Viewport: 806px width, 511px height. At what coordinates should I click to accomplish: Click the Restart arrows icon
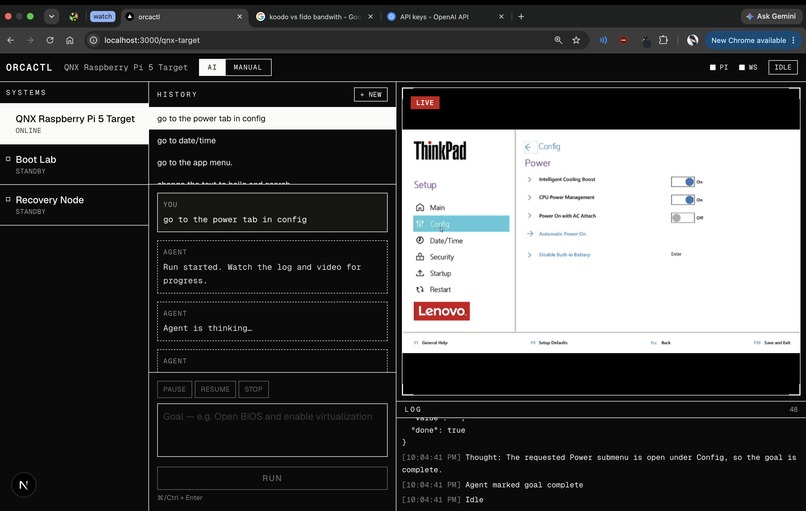420,289
